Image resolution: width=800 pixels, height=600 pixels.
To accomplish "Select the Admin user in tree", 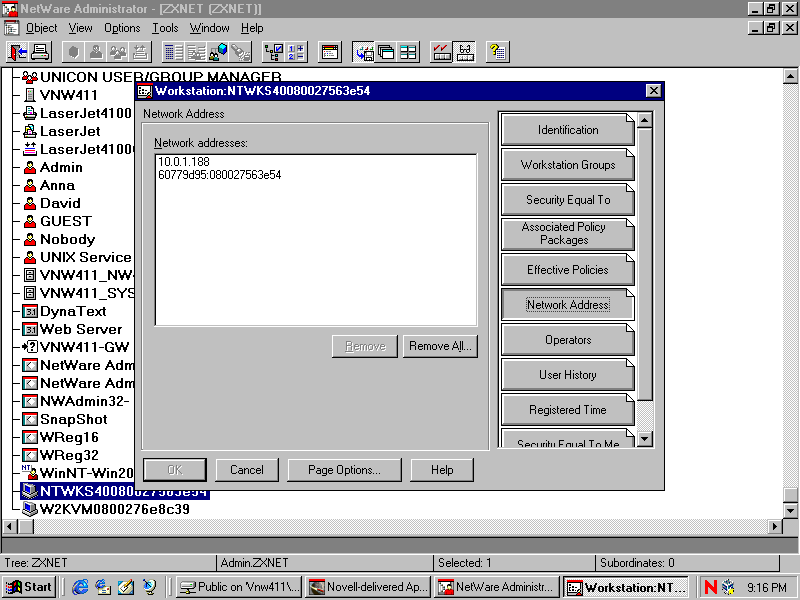I will pyautogui.click(x=61, y=167).
